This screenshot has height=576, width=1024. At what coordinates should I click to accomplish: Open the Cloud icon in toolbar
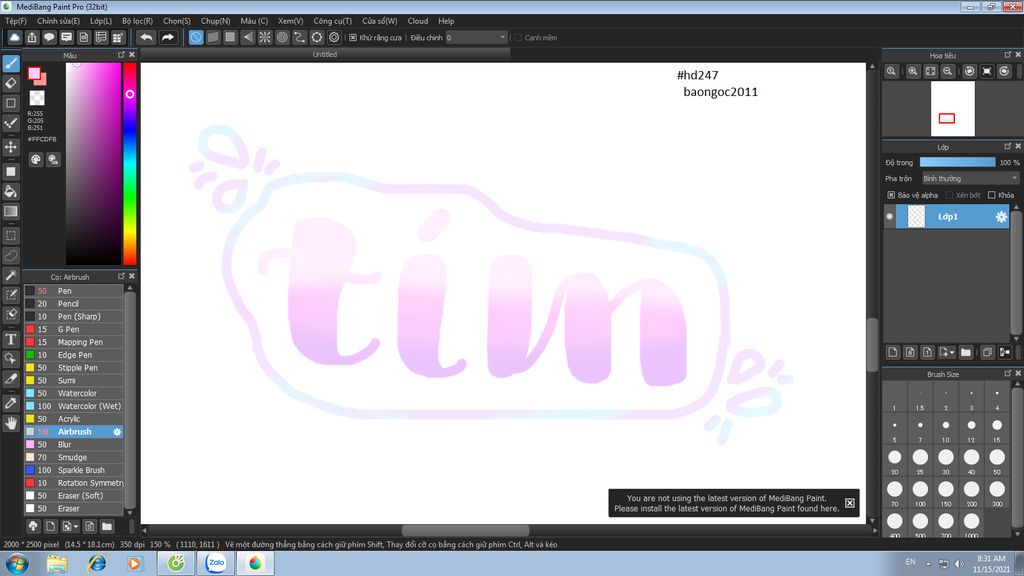pos(14,37)
